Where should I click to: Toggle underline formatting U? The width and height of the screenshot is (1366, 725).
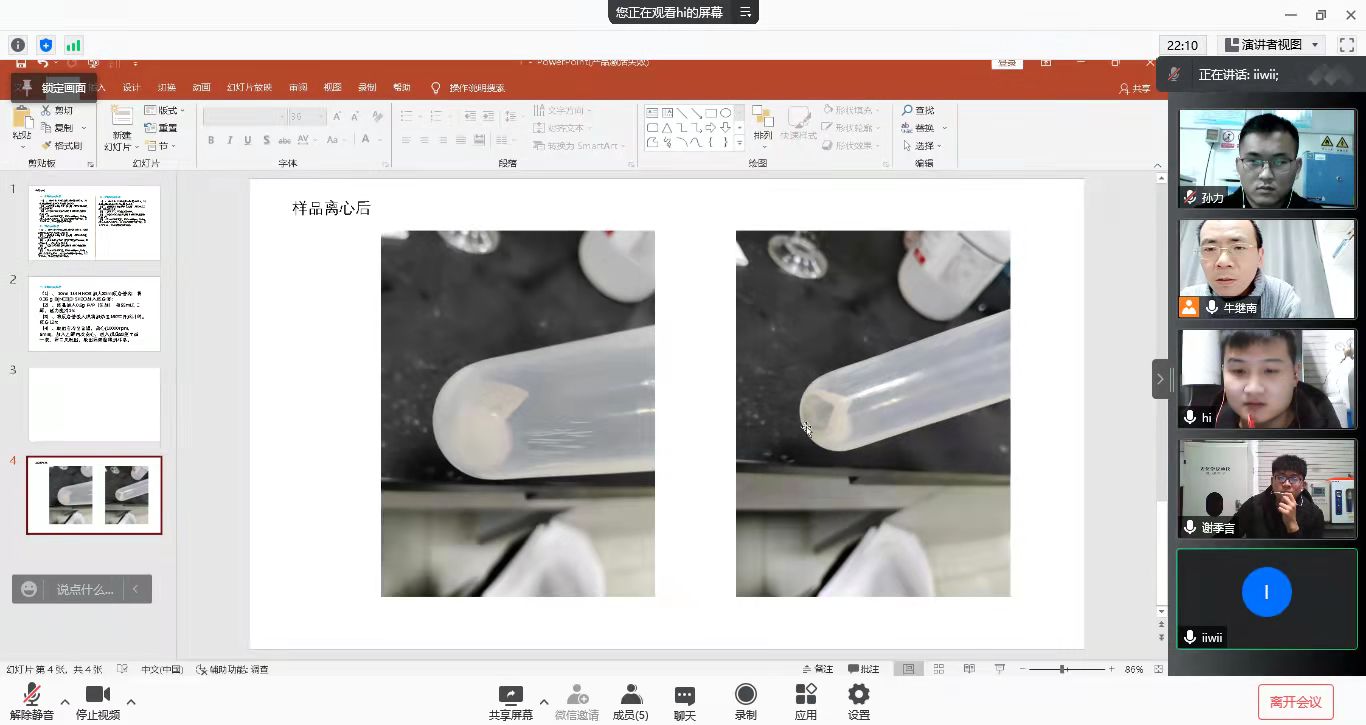[x=247, y=140]
